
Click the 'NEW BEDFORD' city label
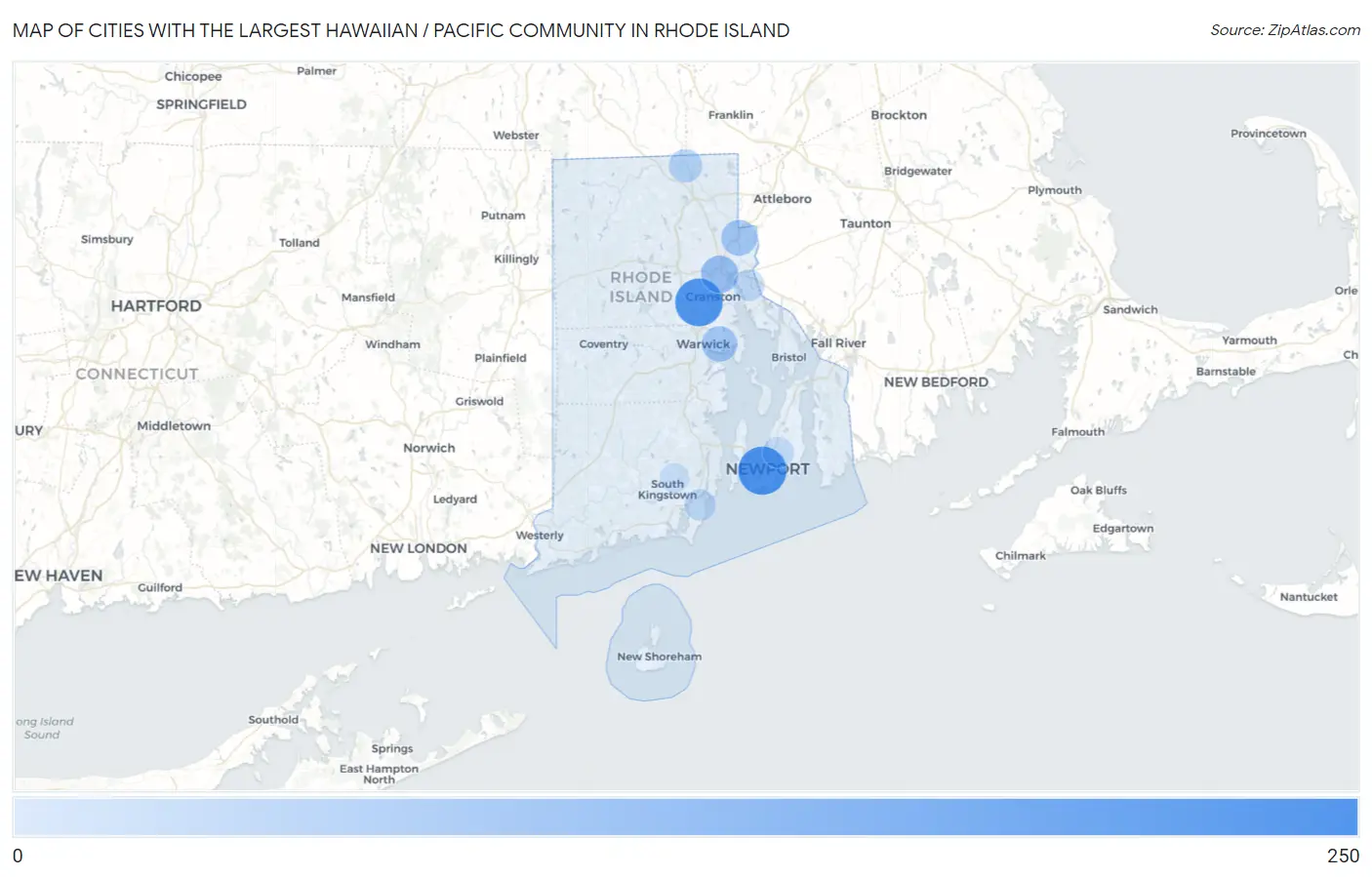[936, 382]
